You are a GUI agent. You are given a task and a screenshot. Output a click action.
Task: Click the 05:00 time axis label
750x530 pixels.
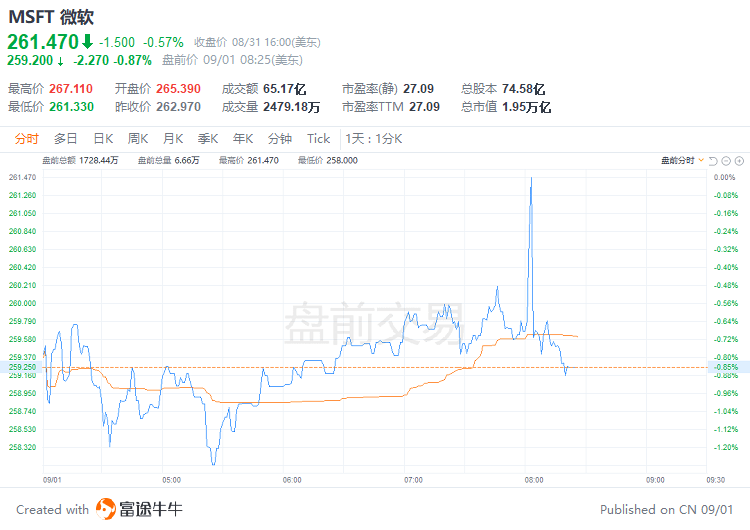click(x=171, y=480)
